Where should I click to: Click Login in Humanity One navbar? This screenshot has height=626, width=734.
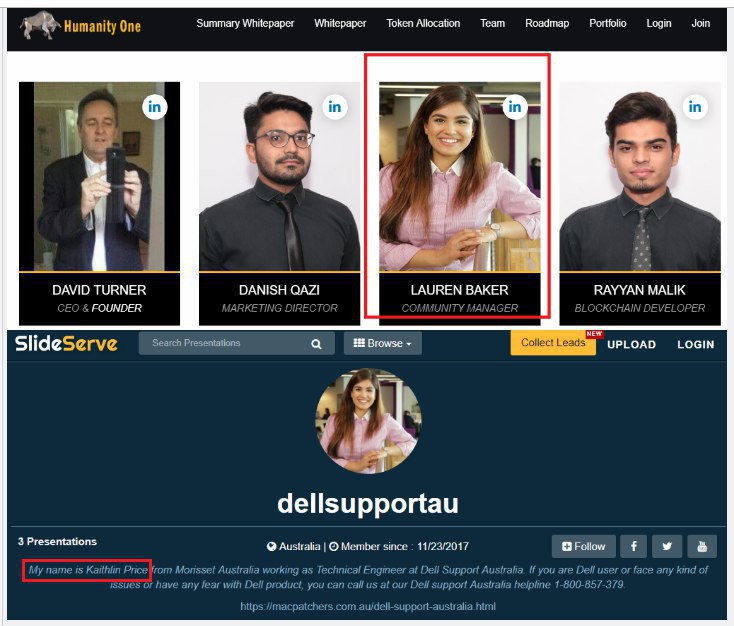click(x=659, y=23)
